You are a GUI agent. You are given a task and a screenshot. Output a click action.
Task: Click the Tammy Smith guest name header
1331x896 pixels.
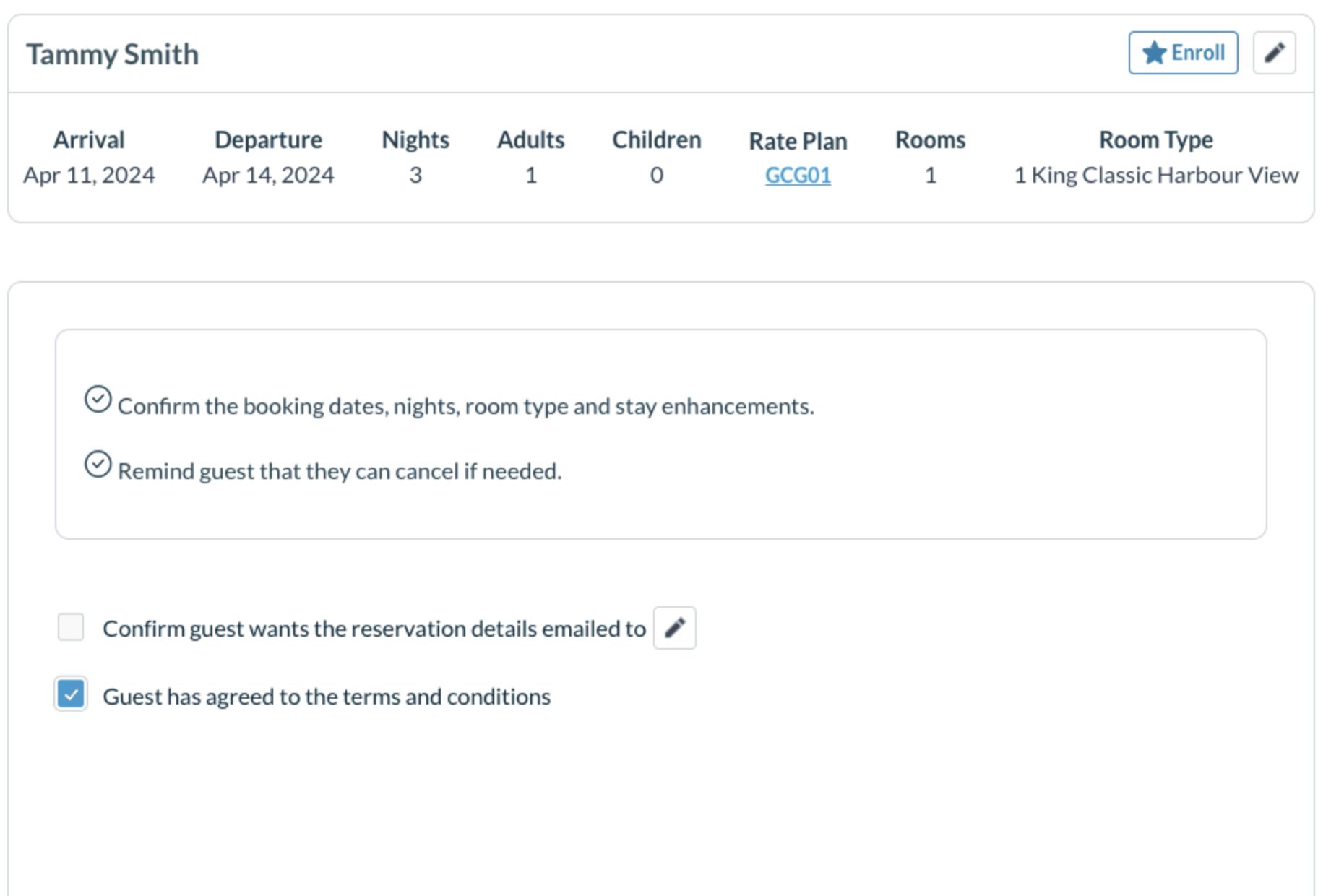click(113, 53)
